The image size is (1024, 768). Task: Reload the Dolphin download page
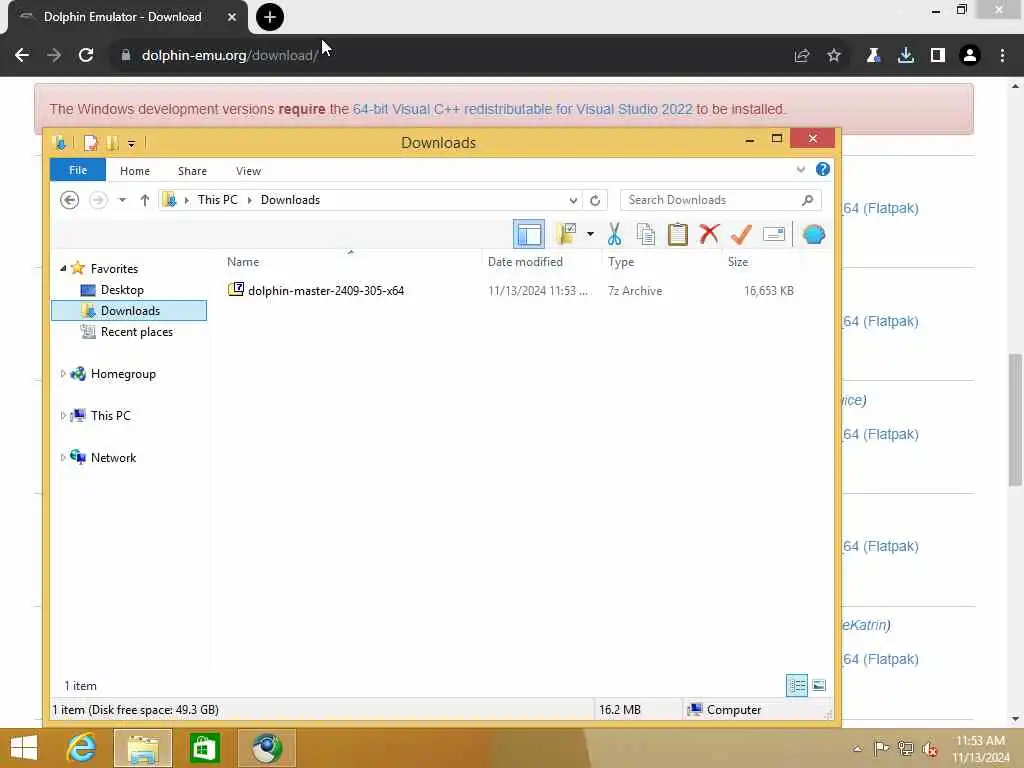click(86, 55)
